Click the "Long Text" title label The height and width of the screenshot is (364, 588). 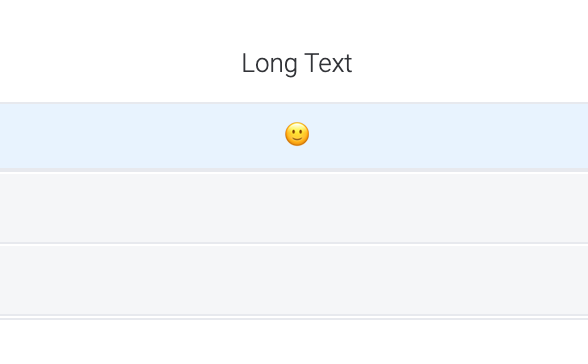[x=297, y=63]
